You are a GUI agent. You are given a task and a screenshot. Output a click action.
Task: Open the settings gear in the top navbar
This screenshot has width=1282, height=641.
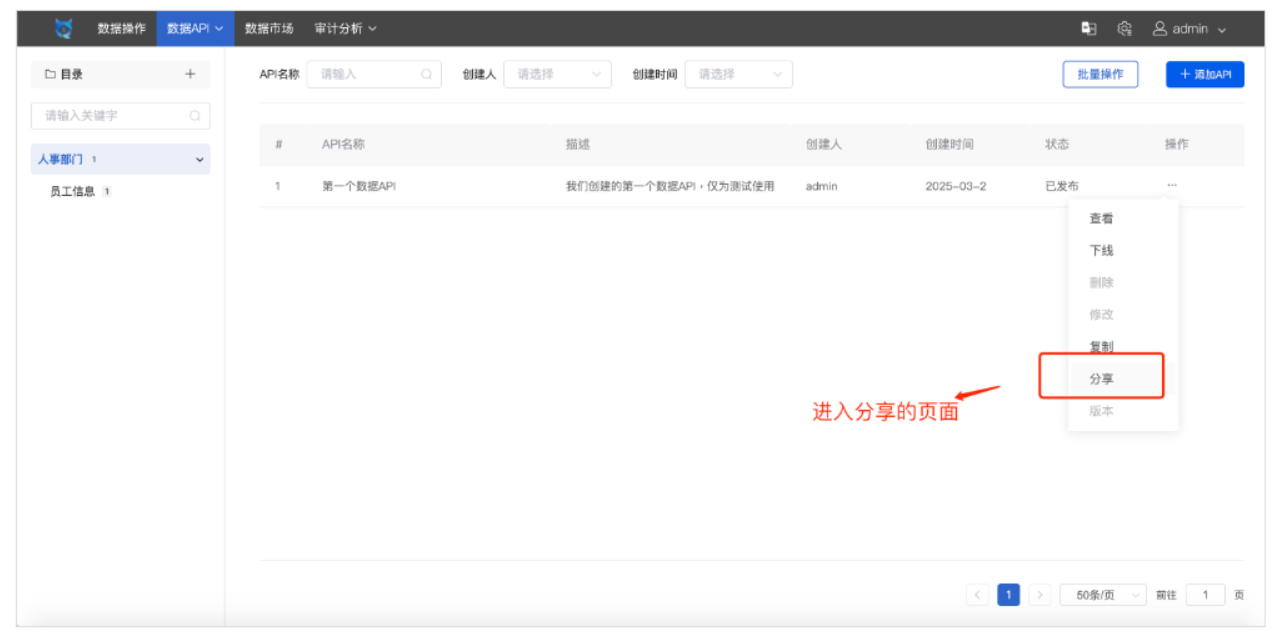click(x=1124, y=28)
